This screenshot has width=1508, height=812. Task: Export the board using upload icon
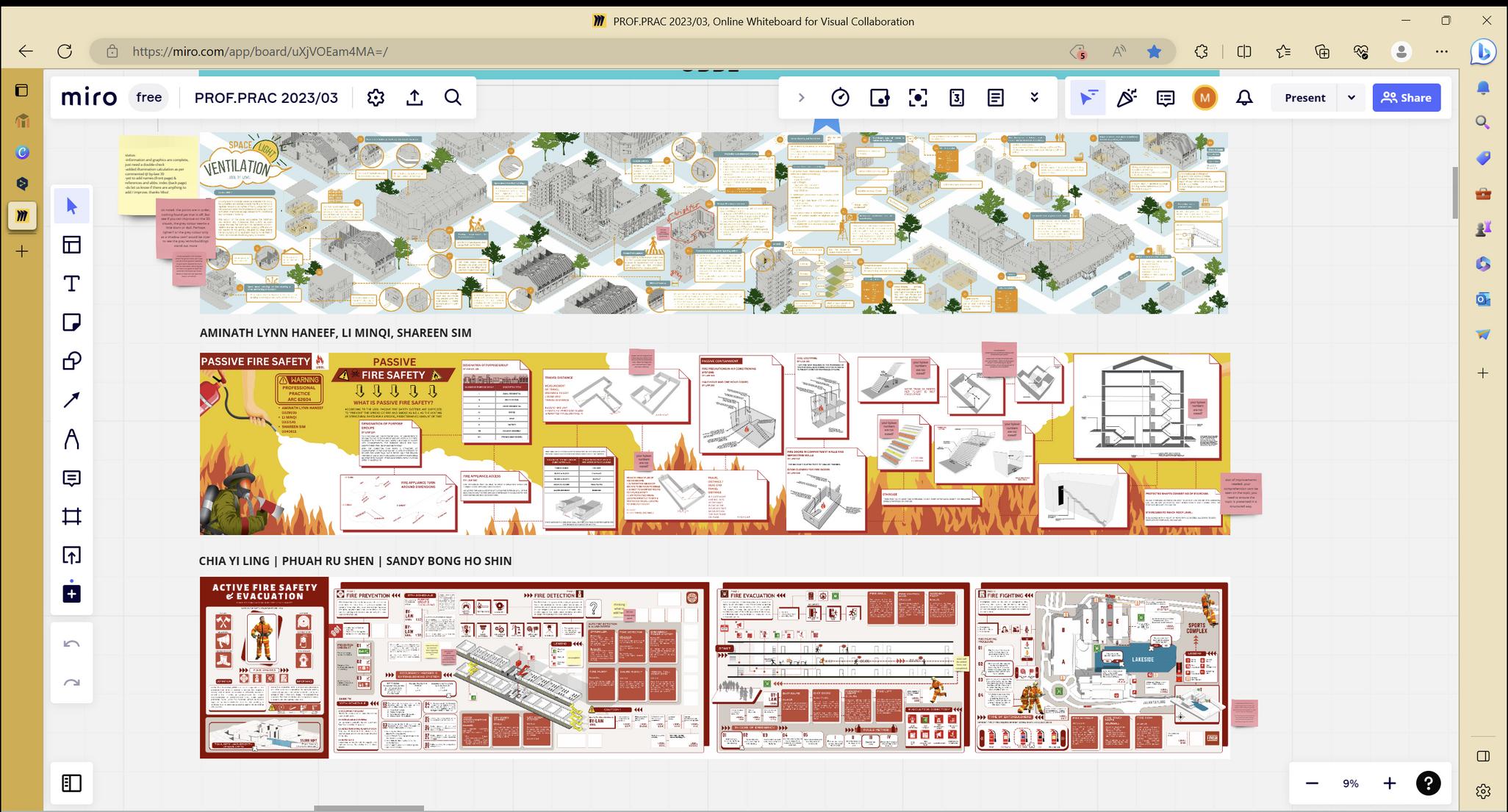click(x=414, y=98)
